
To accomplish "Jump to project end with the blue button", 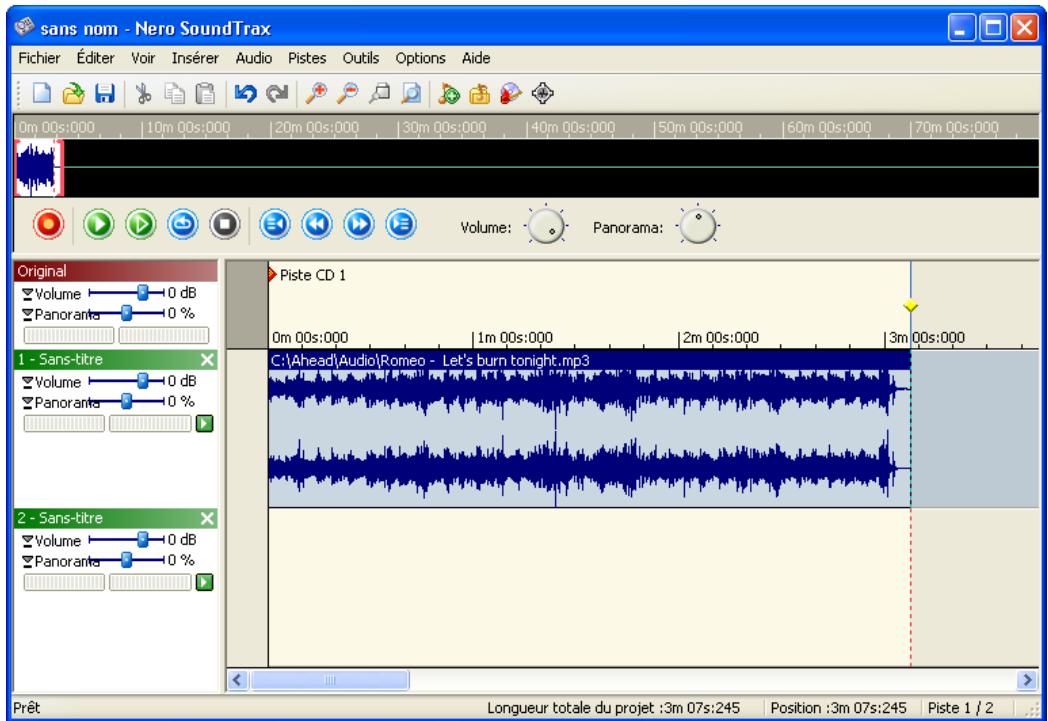I will (x=401, y=224).
